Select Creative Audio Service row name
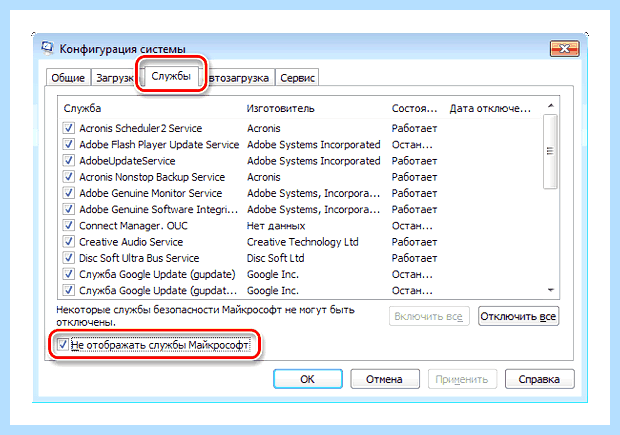The image size is (620, 435). [x=131, y=242]
